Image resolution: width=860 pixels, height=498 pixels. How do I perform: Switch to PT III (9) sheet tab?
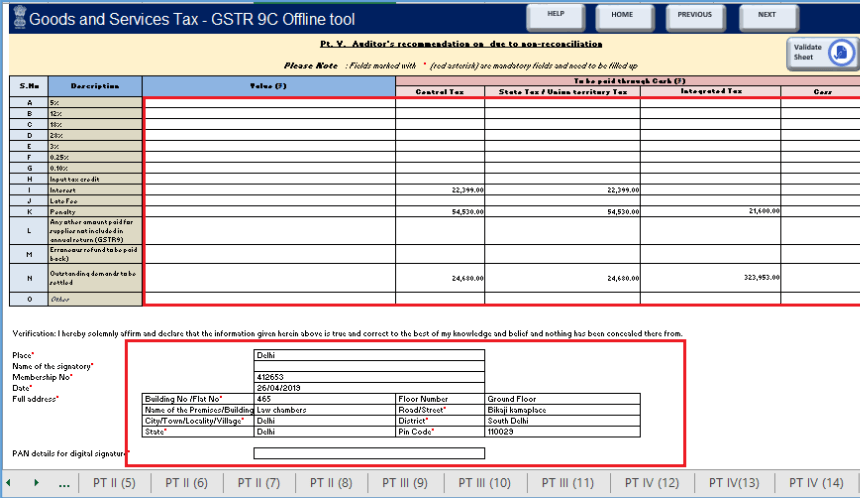tap(405, 483)
